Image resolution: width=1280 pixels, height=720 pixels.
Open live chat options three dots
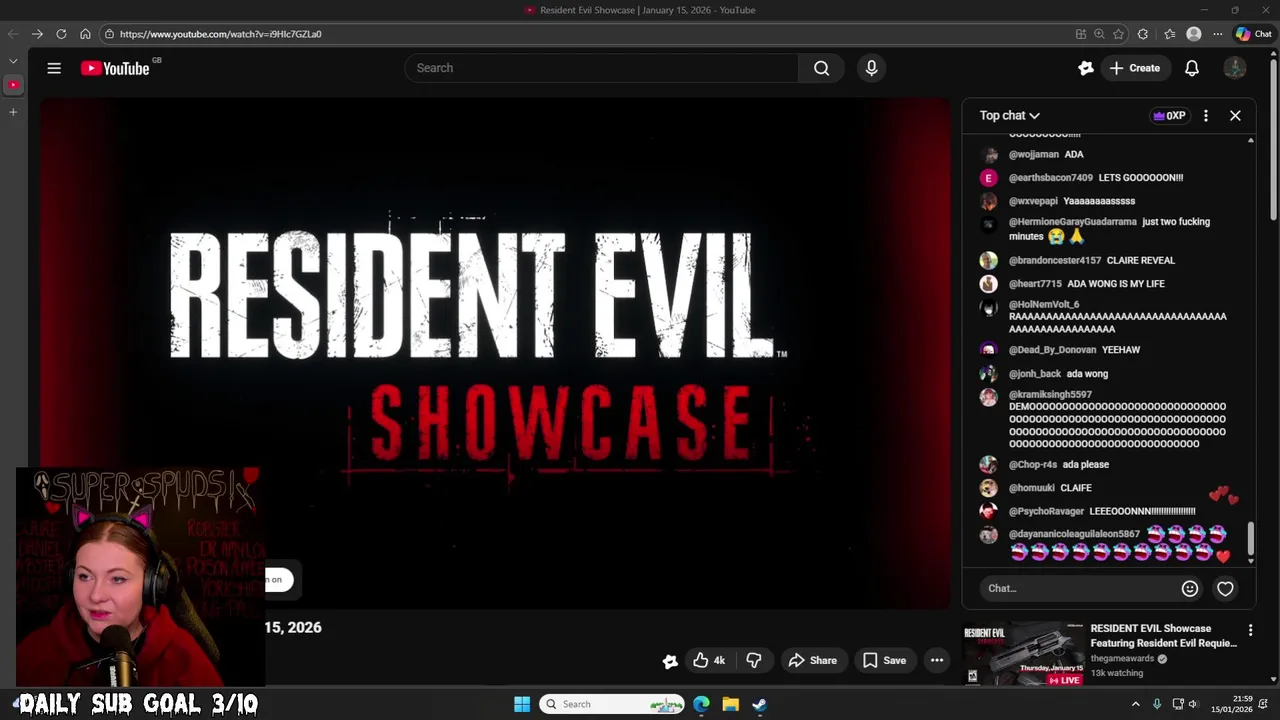point(1206,116)
